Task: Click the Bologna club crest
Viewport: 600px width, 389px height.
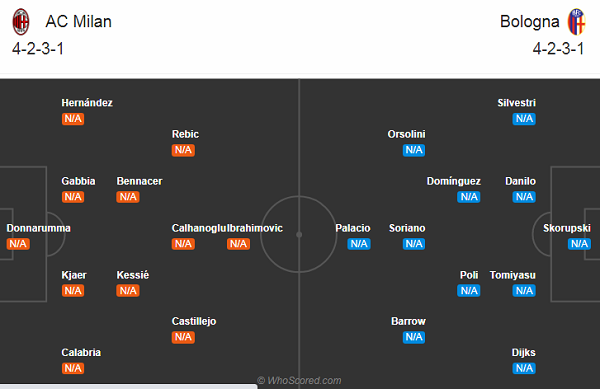Action: click(x=577, y=22)
